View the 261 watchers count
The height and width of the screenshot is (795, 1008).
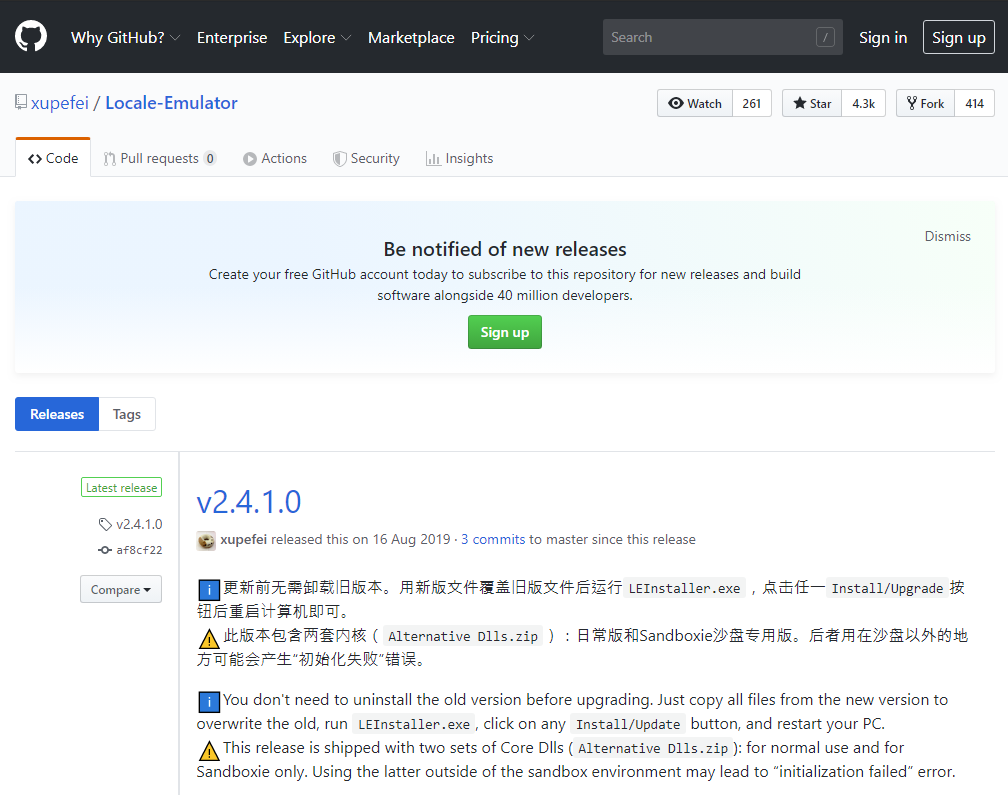pyautogui.click(x=752, y=103)
